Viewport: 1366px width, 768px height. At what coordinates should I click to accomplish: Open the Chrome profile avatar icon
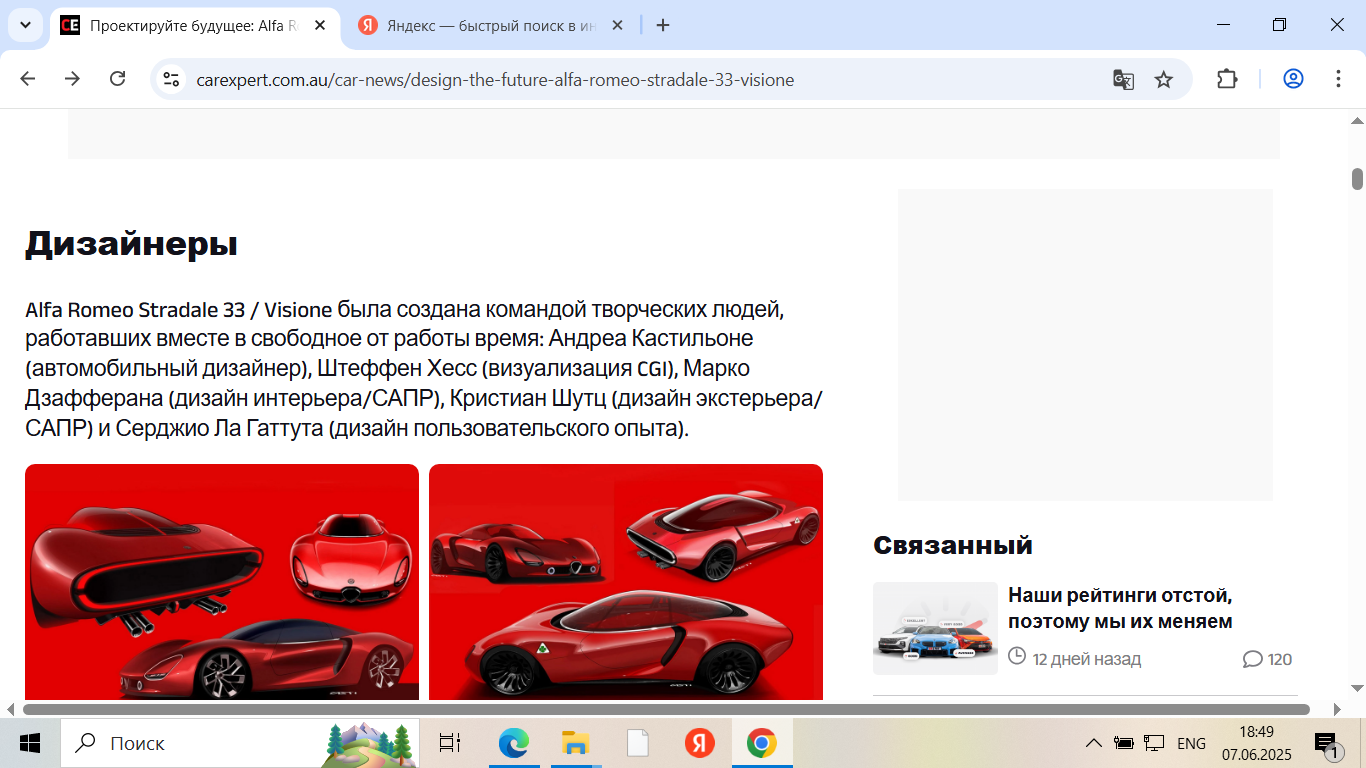(1293, 79)
